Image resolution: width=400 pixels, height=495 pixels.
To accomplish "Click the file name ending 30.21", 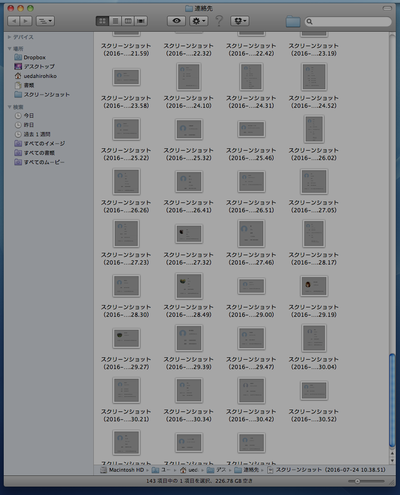I will [x=126, y=415].
